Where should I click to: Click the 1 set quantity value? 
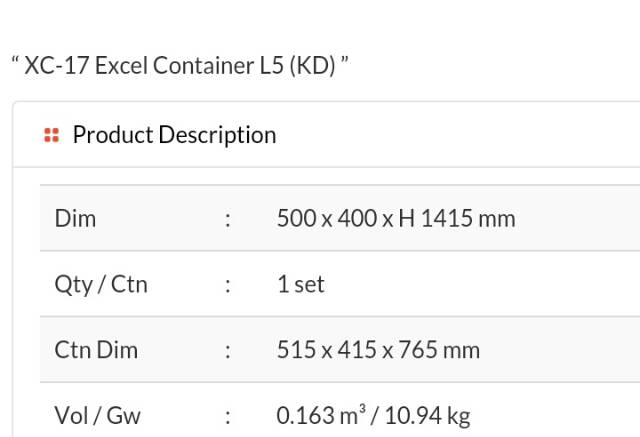pyautogui.click(x=301, y=284)
